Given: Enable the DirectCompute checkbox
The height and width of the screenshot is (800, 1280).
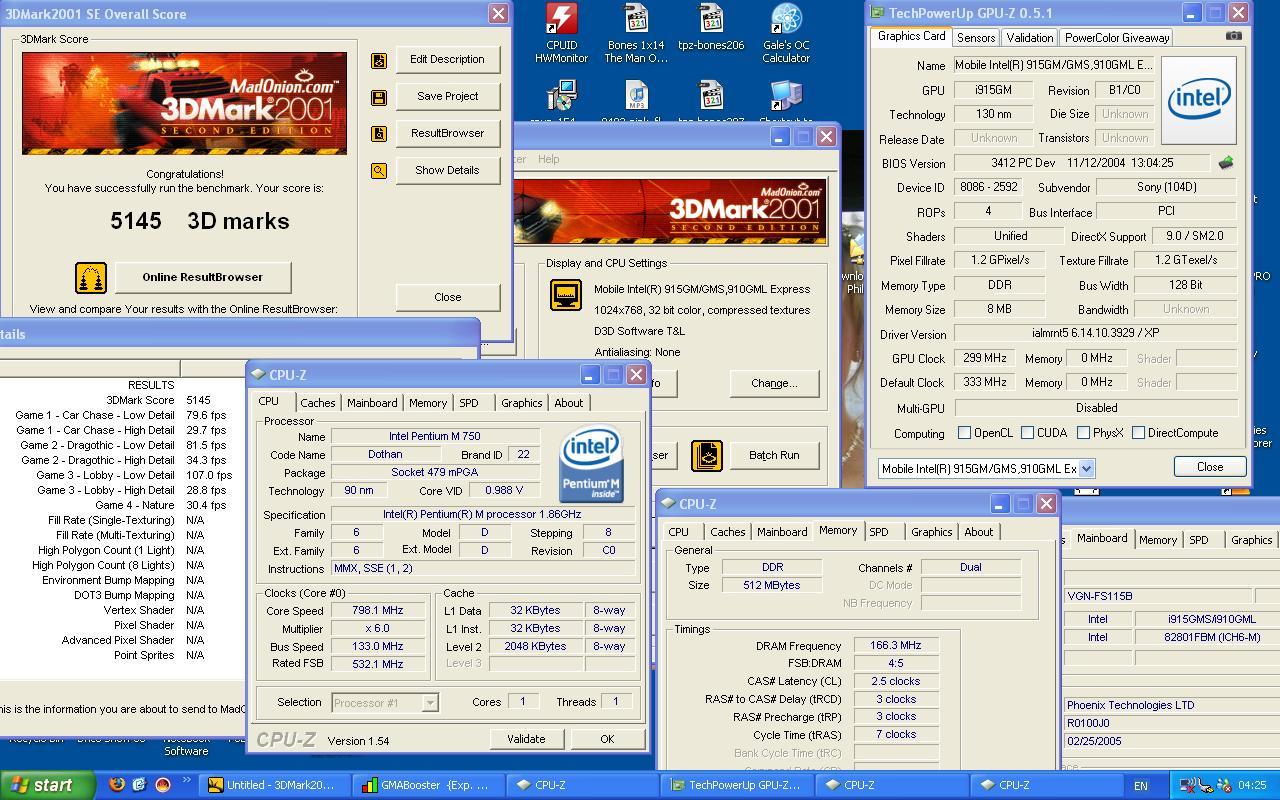Looking at the screenshot, I should pyautogui.click(x=1138, y=433).
